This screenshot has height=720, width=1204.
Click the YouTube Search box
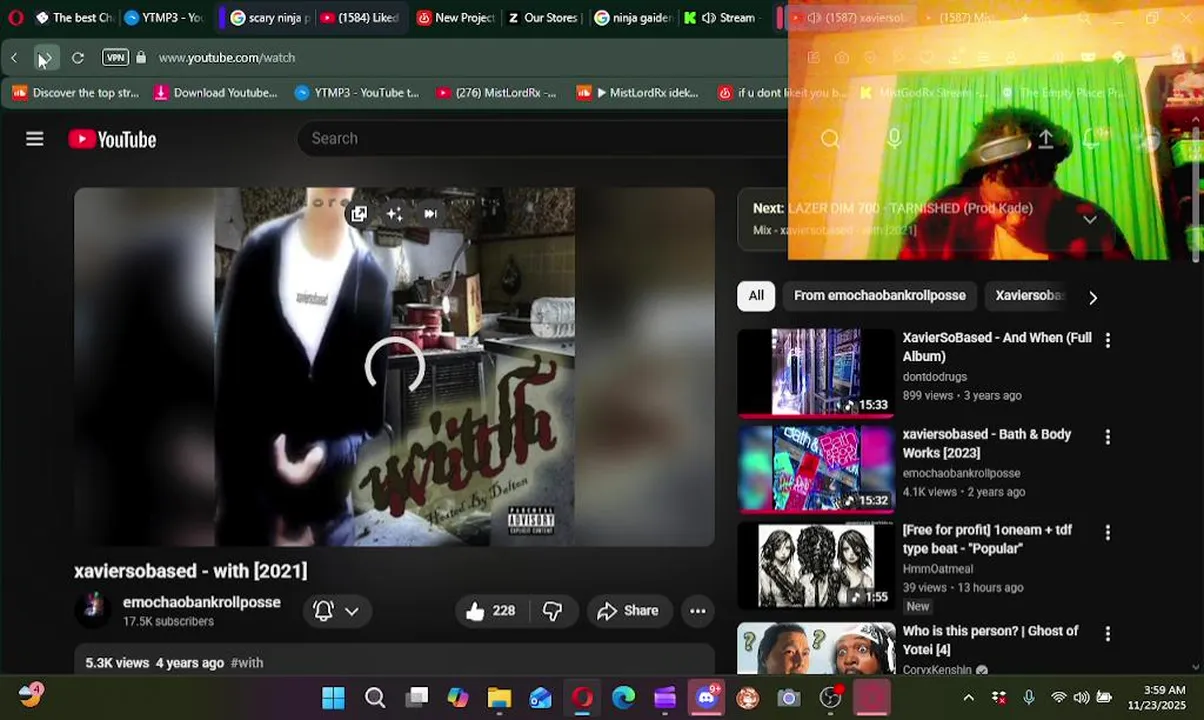pos(540,138)
